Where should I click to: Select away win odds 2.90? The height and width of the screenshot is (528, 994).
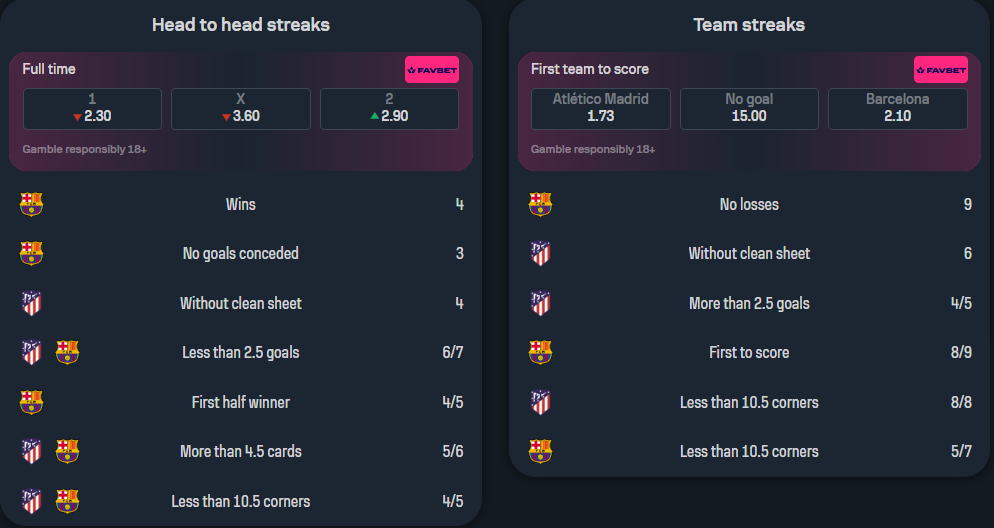point(389,109)
